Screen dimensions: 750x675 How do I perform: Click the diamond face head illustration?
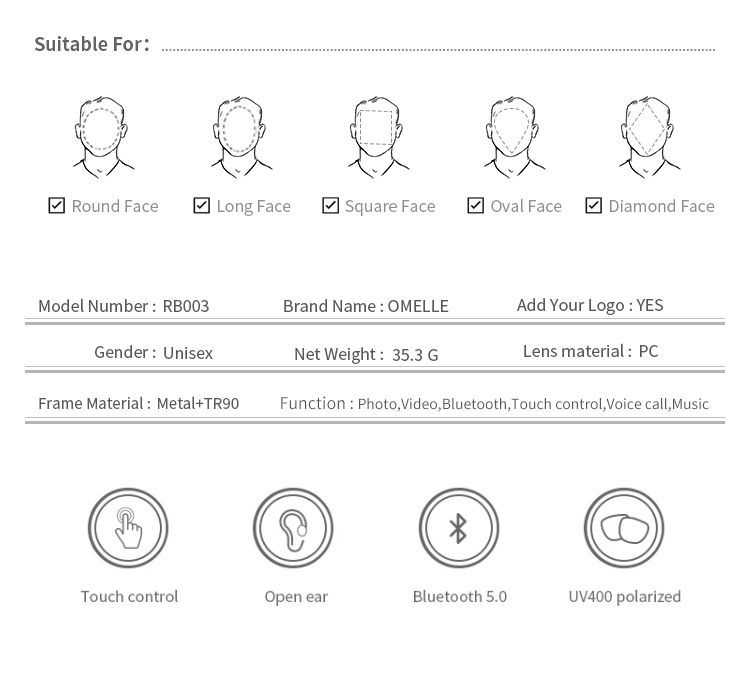coord(646,137)
